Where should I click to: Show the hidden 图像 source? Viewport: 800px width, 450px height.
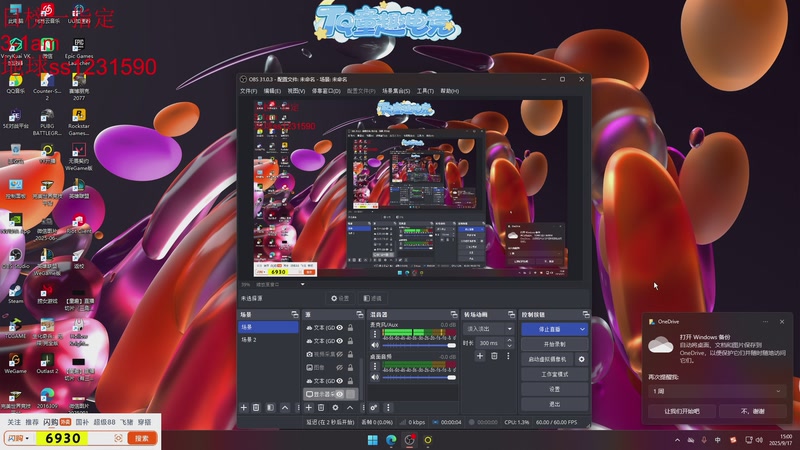(x=340, y=367)
